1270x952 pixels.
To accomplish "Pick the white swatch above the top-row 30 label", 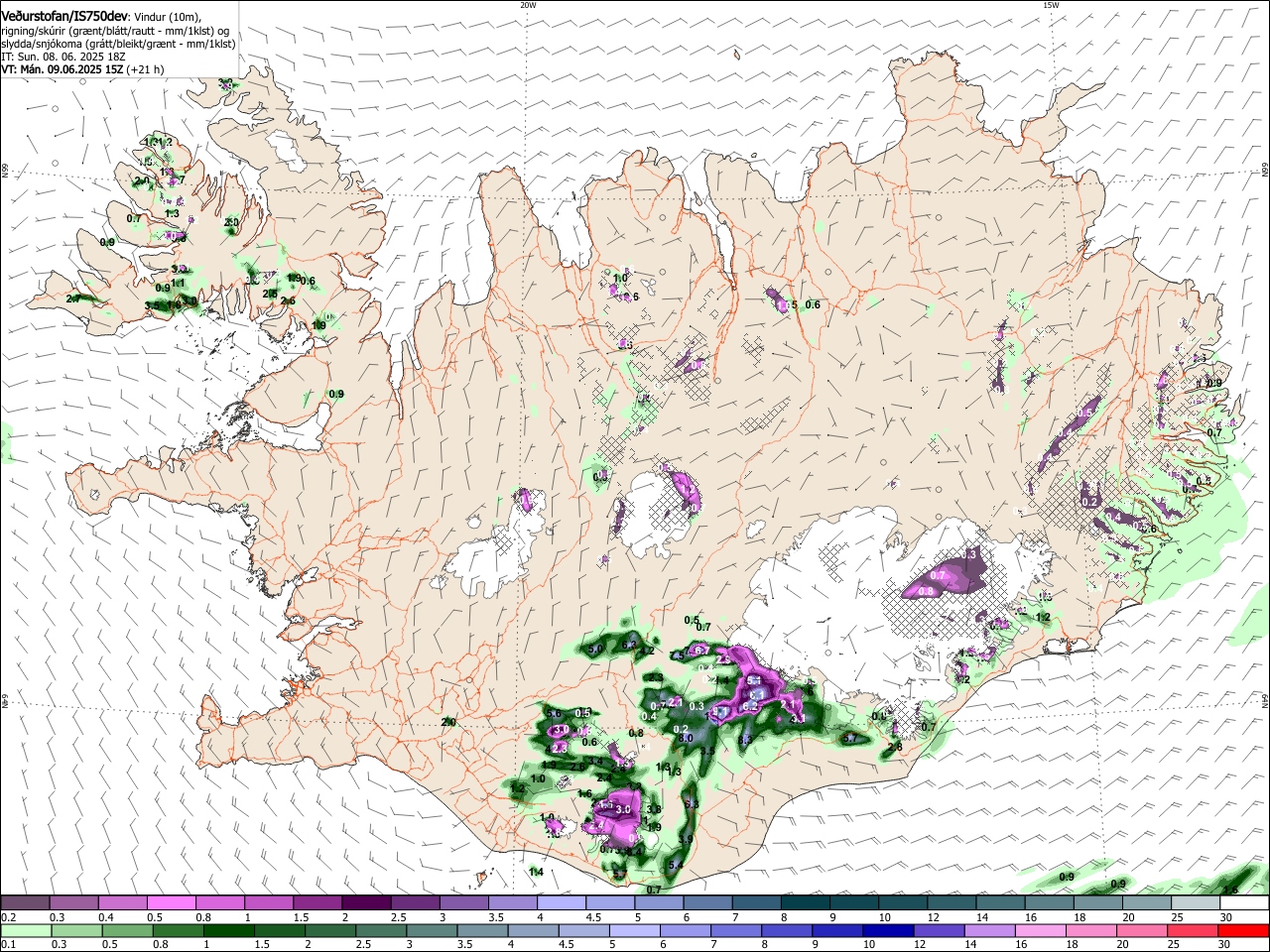I will point(1245,903).
